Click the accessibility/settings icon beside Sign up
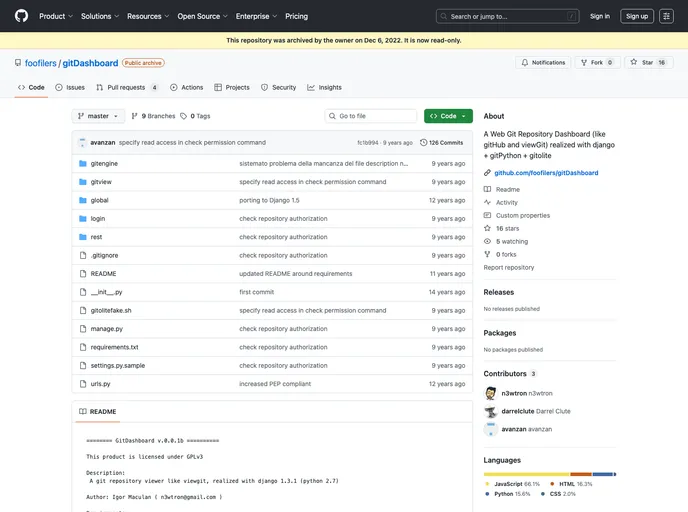The height and width of the screenshot is (512, 688). point(666,16)
